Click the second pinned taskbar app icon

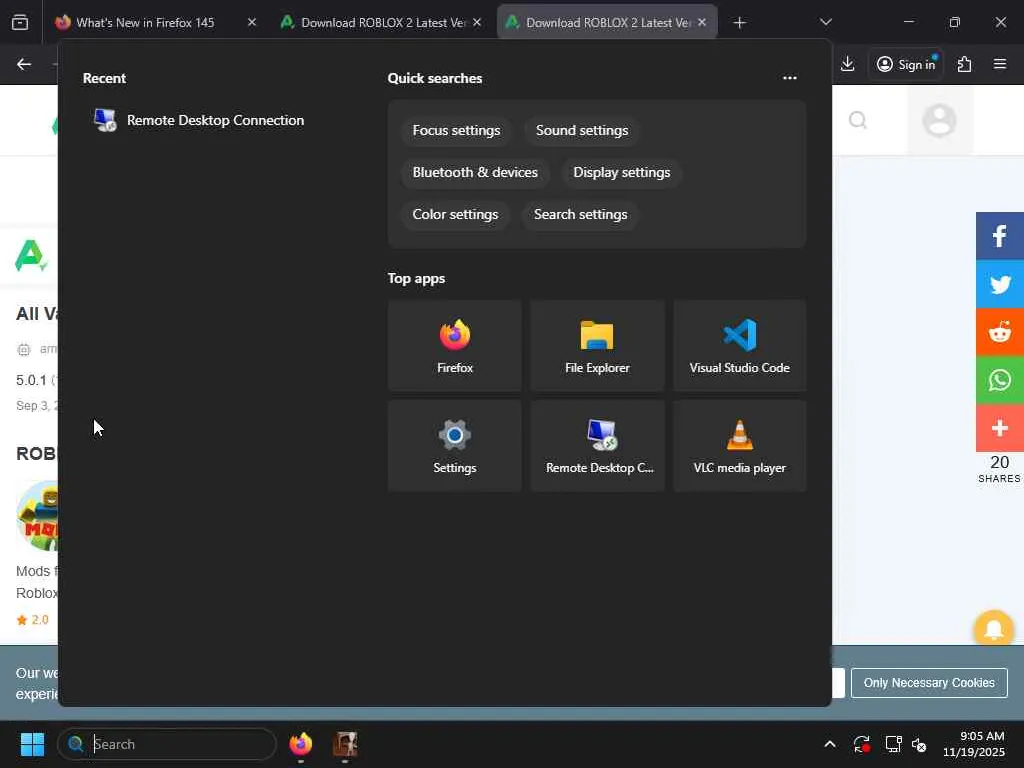pyautogui.click(x=345, y=744)
